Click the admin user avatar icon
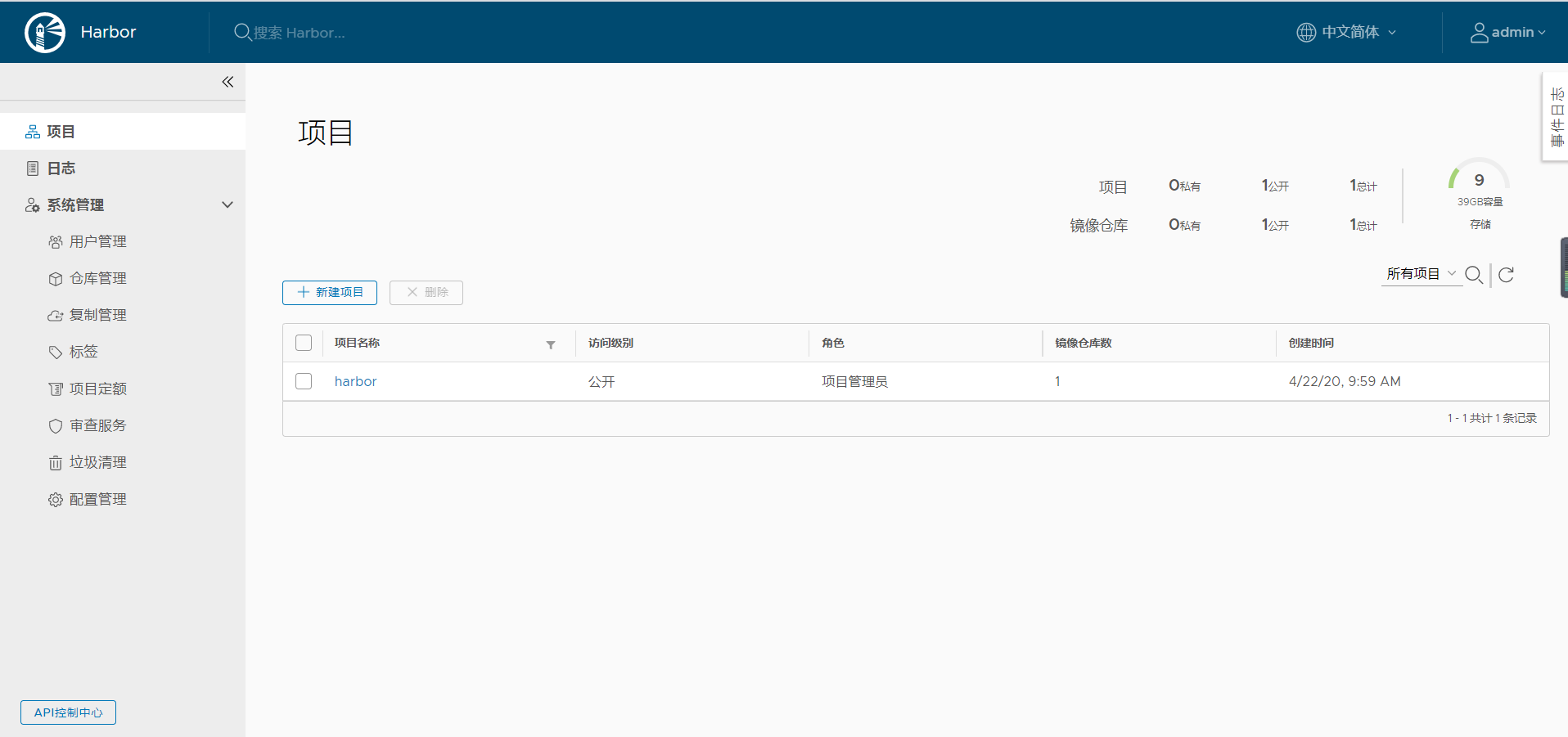Viewport: 1568px width, 737px height. pyautogui.click(x=1479, y=33)
